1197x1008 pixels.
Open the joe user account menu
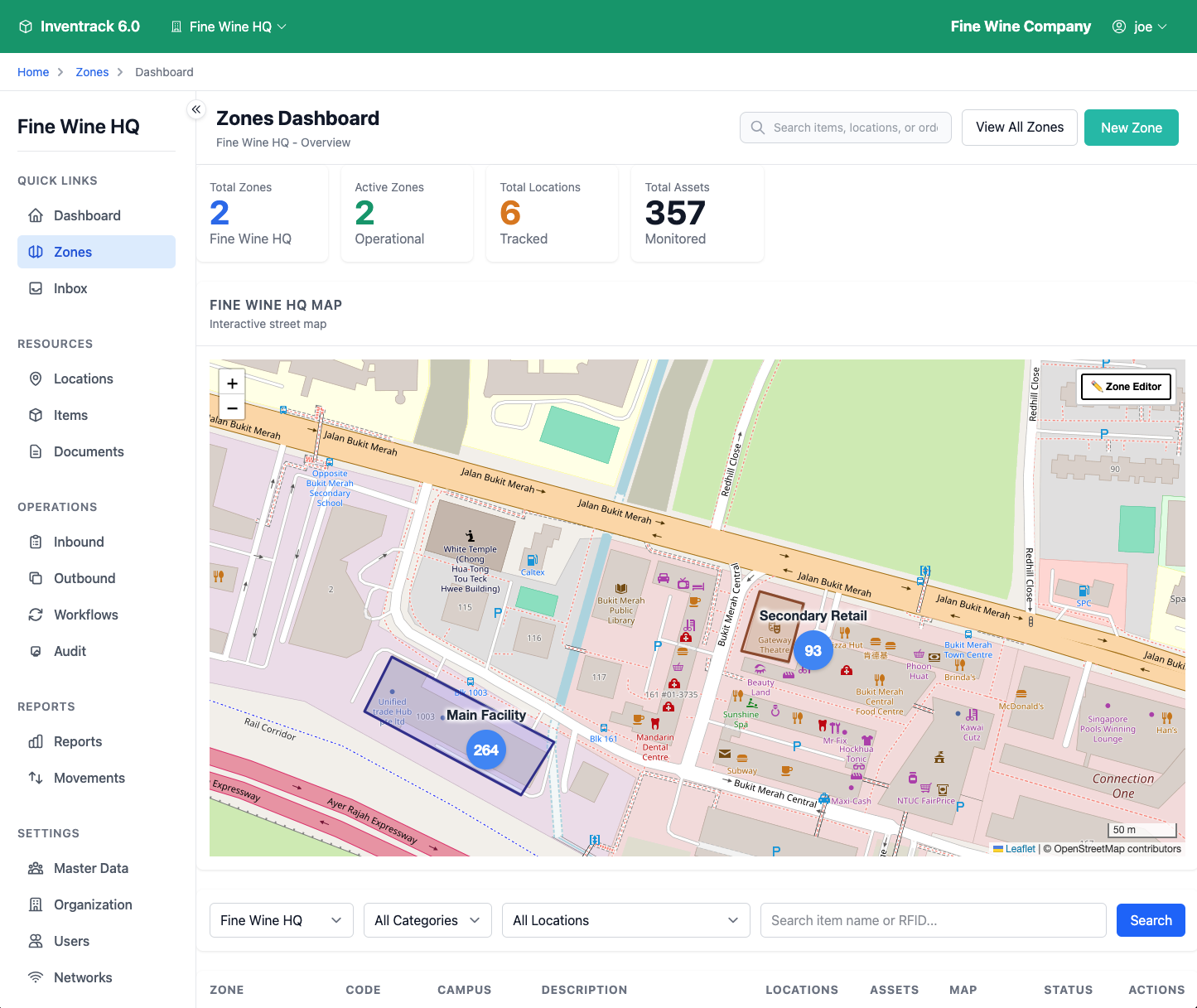point(1140,27)
